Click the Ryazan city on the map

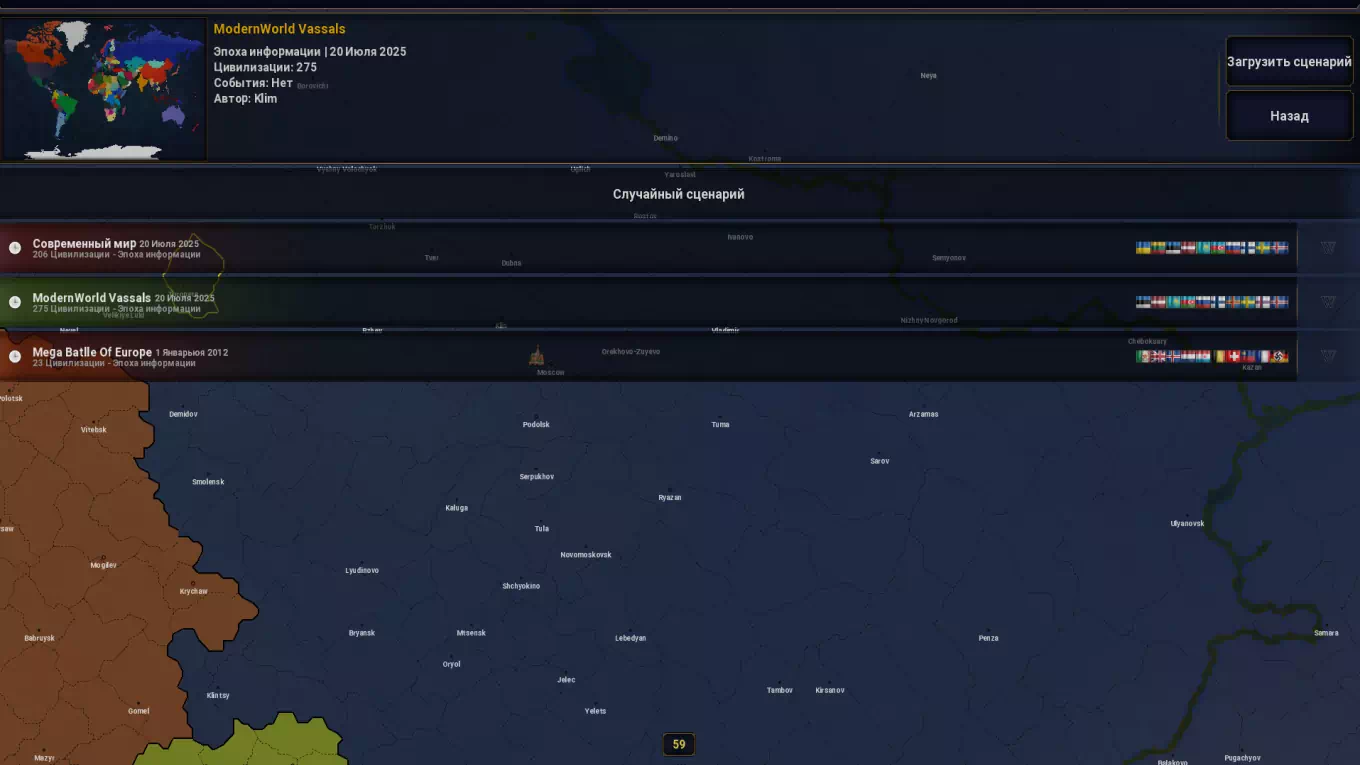point(669,495)
